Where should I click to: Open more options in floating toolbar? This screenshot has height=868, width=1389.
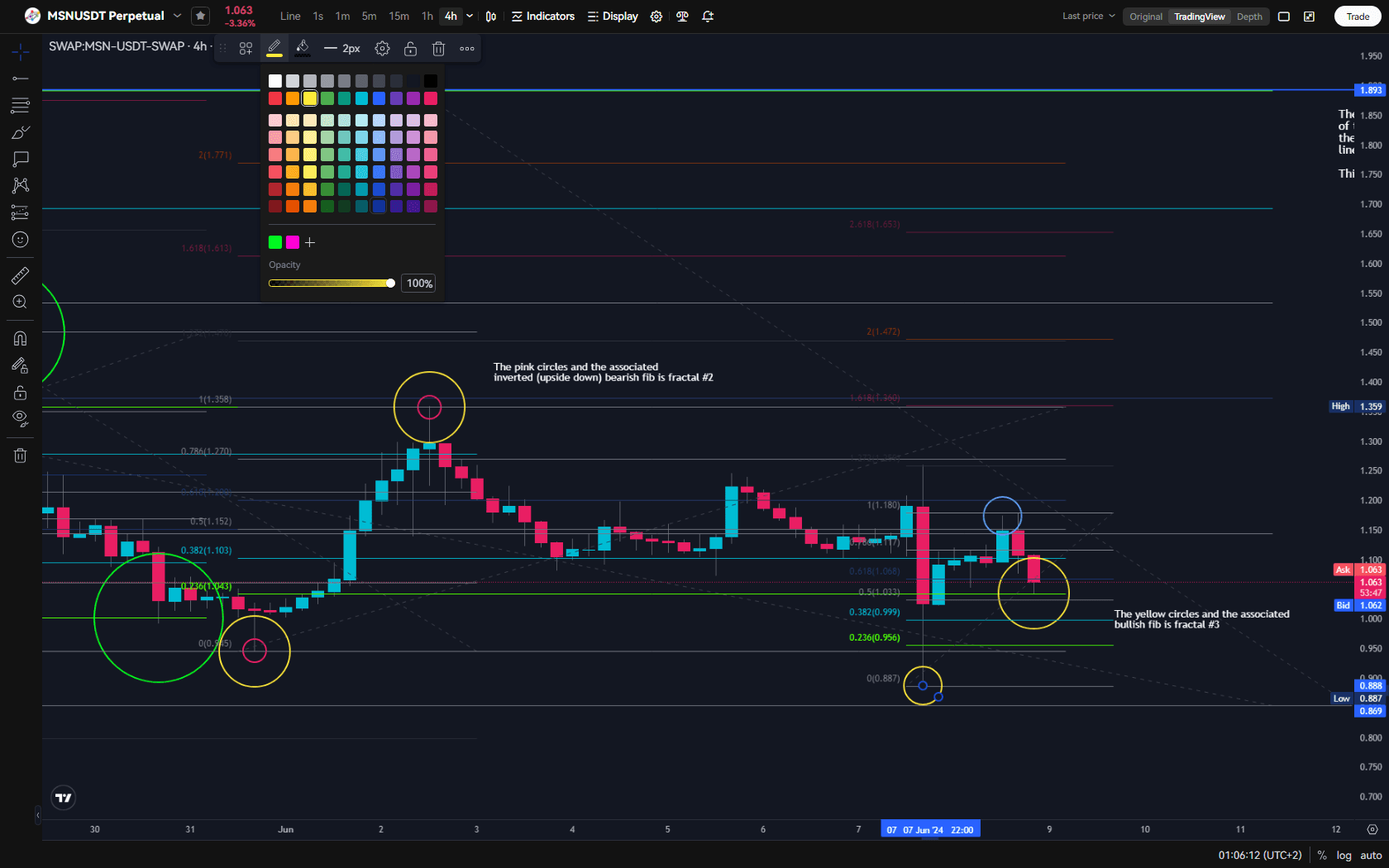point(467,49)
